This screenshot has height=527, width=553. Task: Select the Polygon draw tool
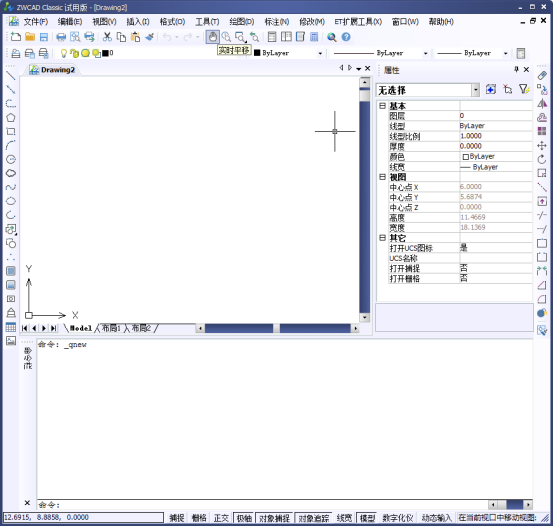(11, 117)
